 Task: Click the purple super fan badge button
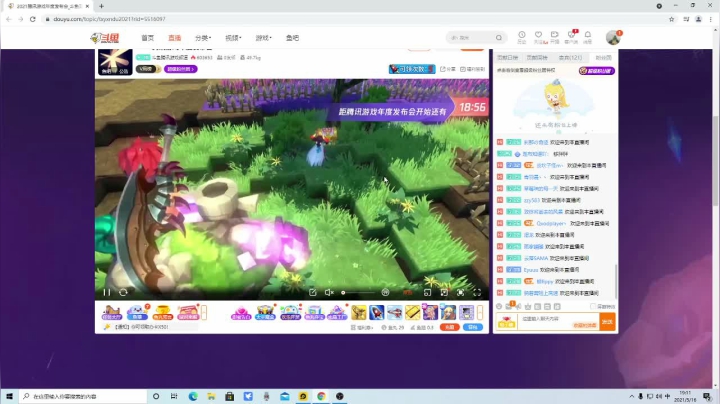click(x=596, y=71)
